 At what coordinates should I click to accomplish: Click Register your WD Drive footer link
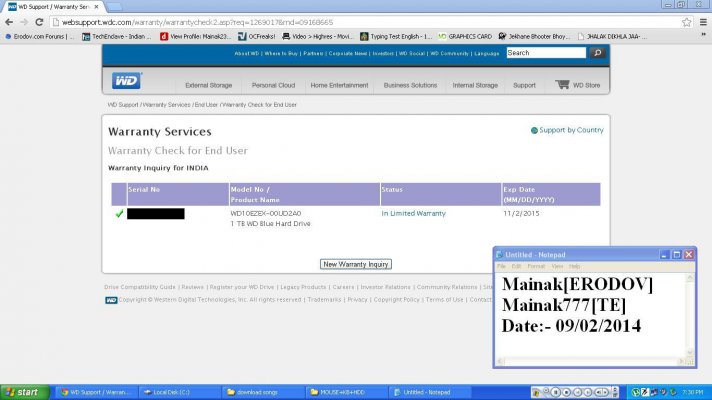coord(242,287)
